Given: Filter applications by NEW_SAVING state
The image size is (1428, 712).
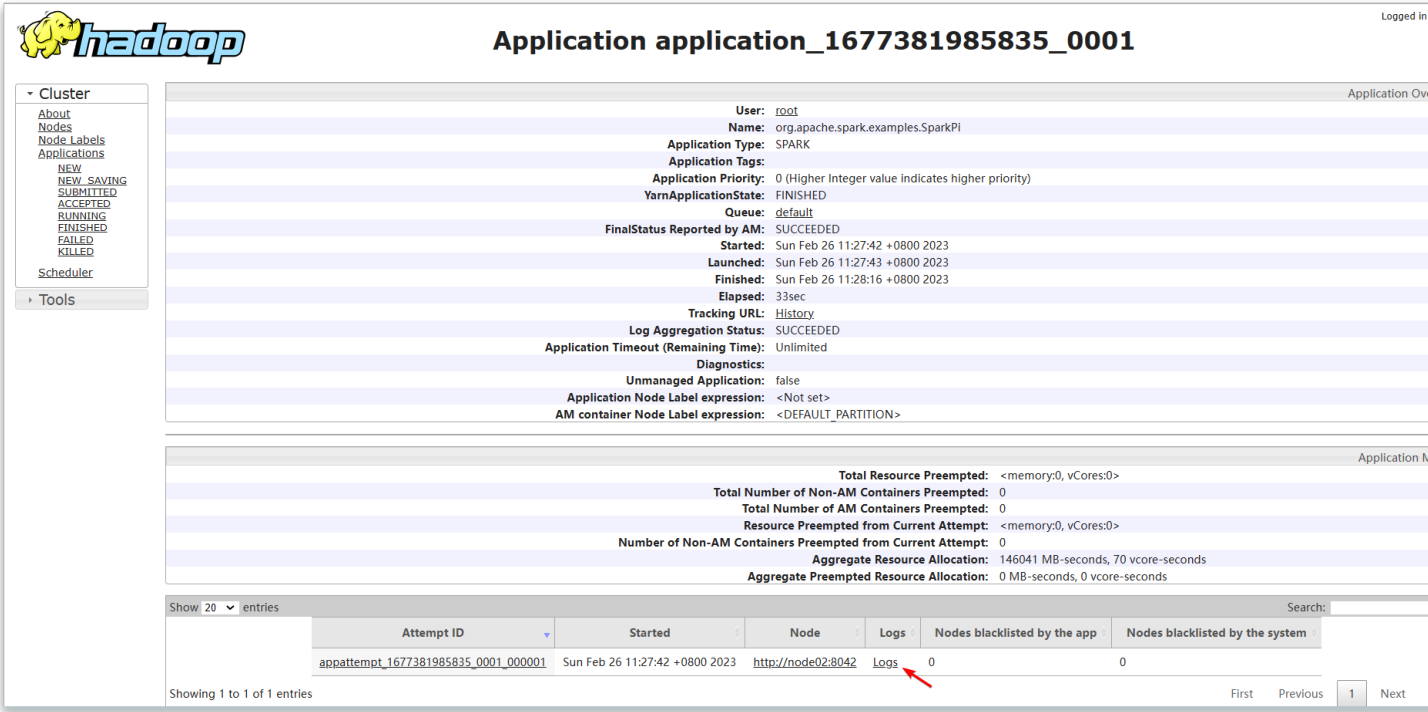Looking at the screenshot, I should coord(92,180).
